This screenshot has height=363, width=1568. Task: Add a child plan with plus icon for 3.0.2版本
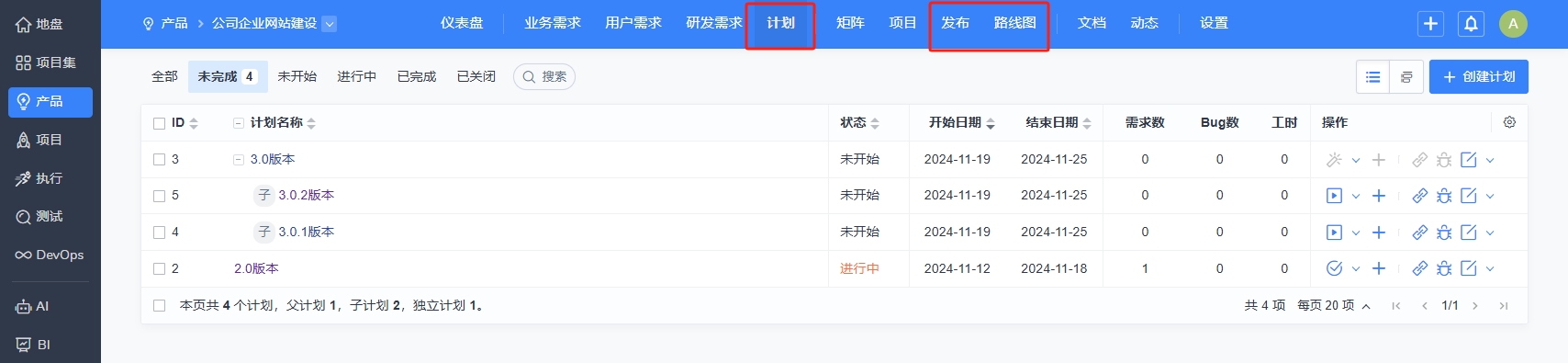tap(1378, 196)
